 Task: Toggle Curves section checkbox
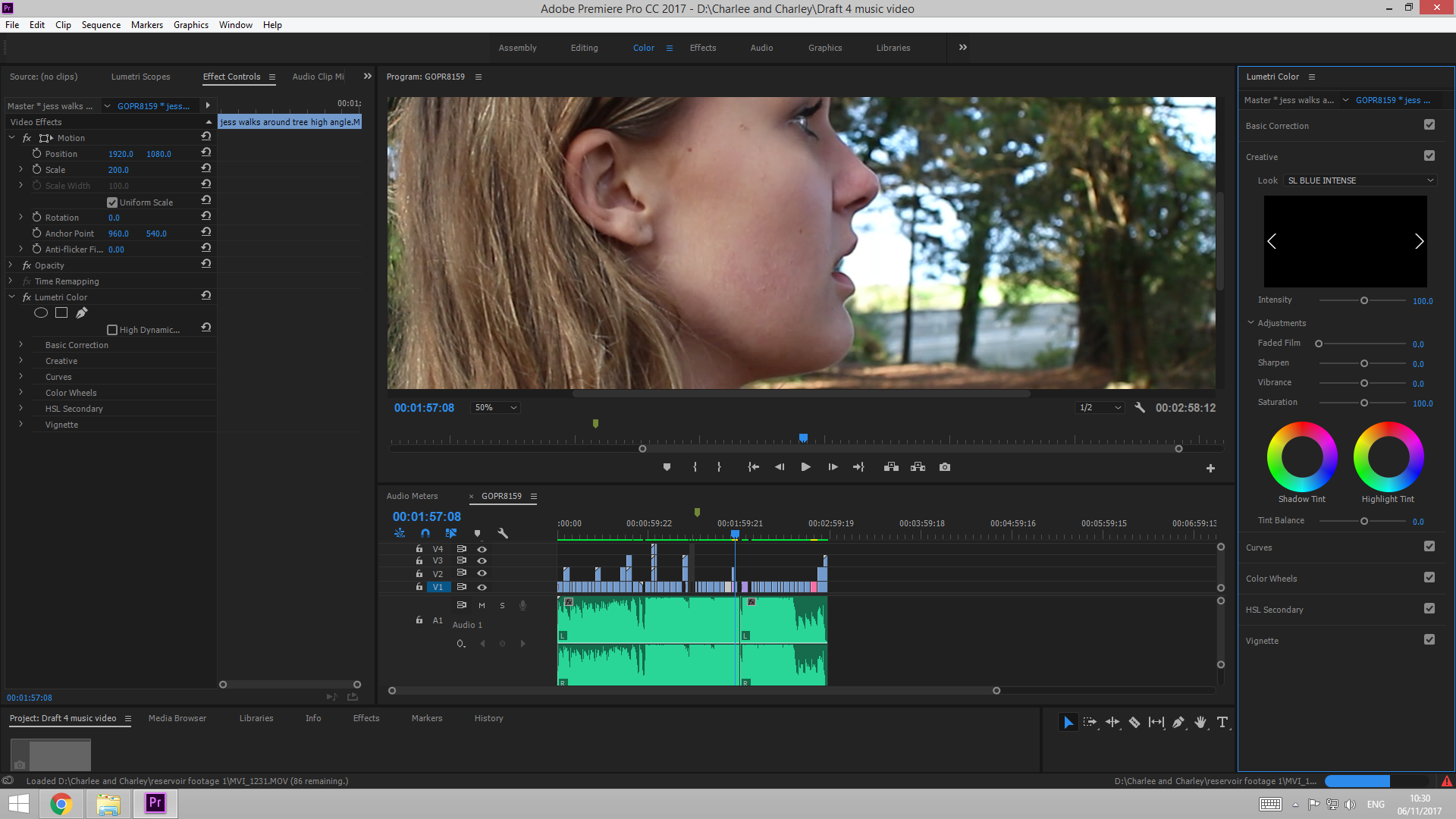click(1429, 547)
